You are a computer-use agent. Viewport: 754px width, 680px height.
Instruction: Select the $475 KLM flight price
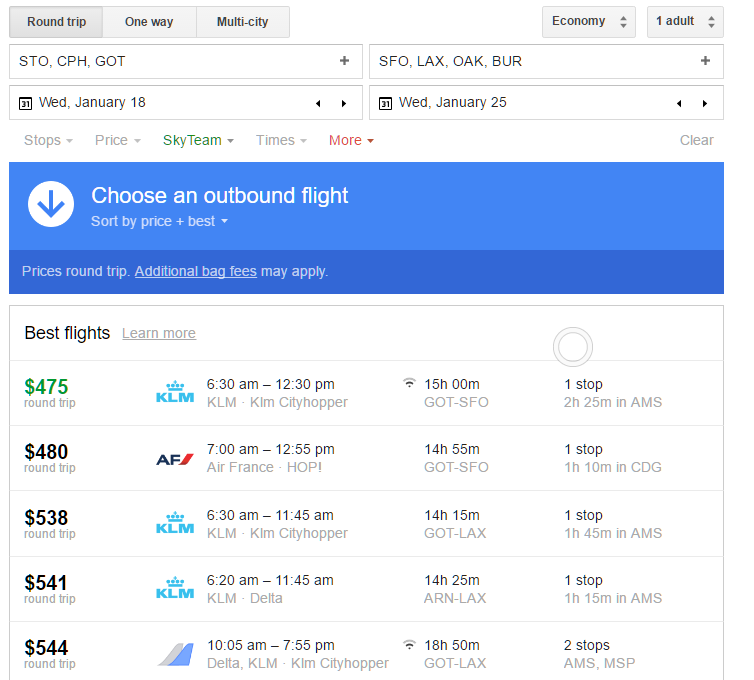[46, 387]
